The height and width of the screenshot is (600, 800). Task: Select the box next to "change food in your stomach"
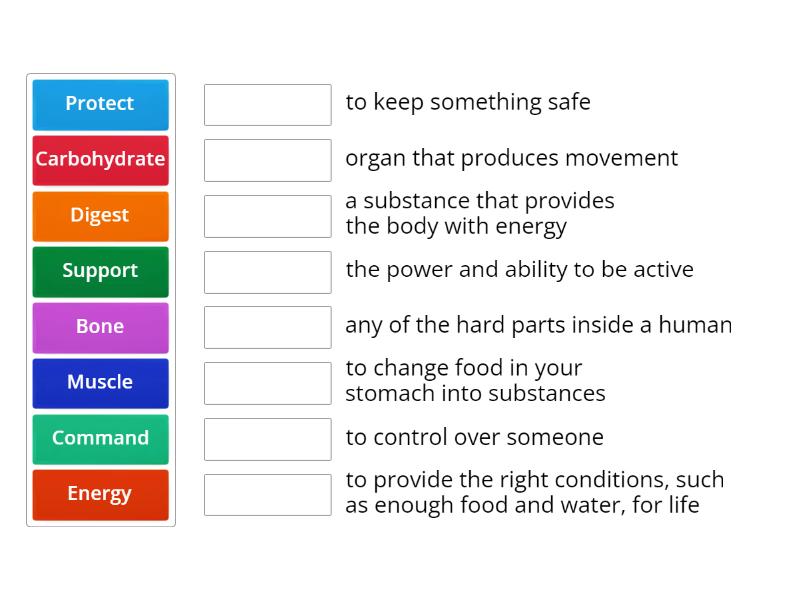click(x=267, y=383)
